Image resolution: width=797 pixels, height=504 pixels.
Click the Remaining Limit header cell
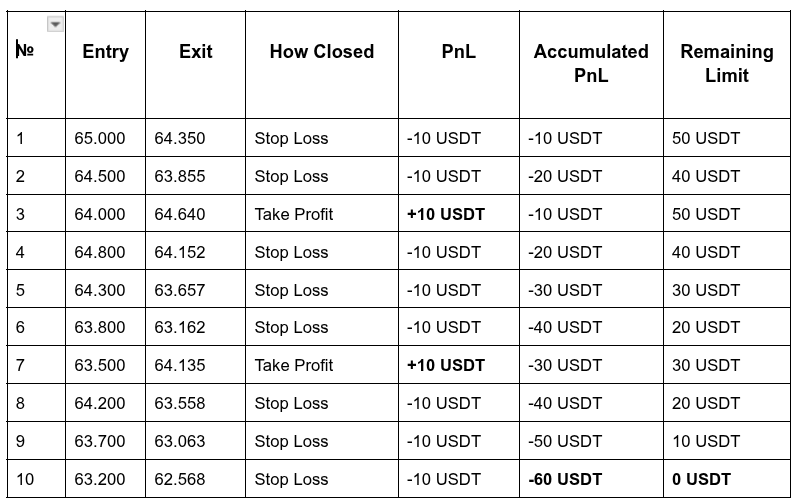point(726,63)
